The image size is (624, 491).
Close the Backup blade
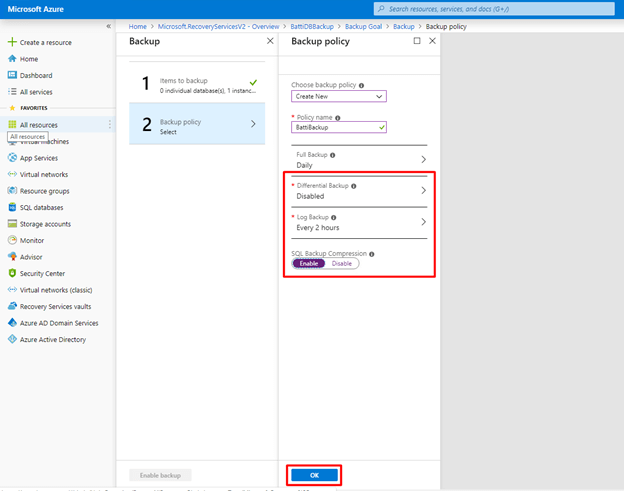coord(270,41)
